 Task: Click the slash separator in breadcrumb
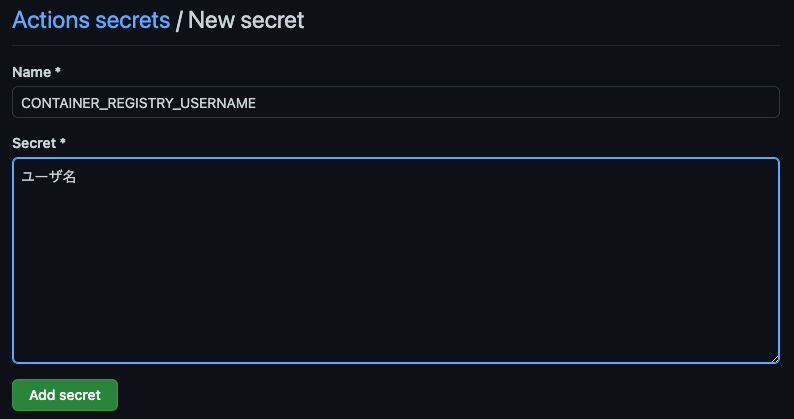[178, 21]
